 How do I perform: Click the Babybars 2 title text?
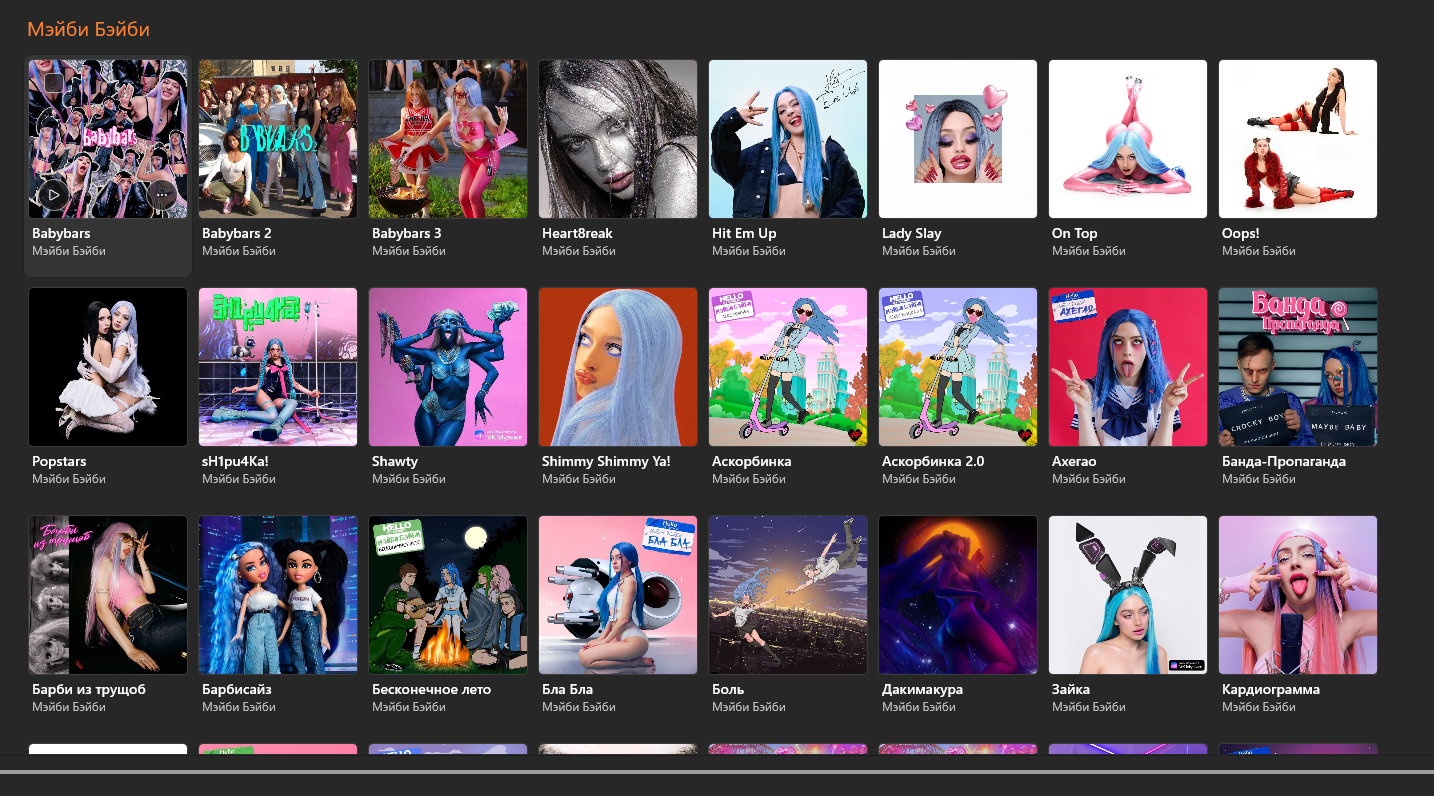tap(237, 233)
